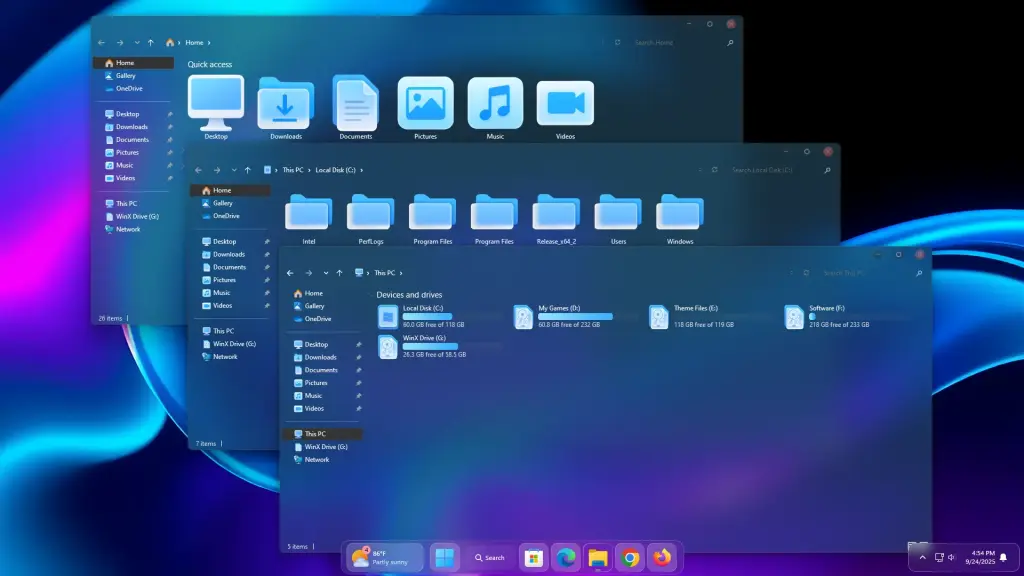The width and height of the screenshot is (1024, 576).
Task: Open the Pictures folder in Quick access
Action: 425,104
